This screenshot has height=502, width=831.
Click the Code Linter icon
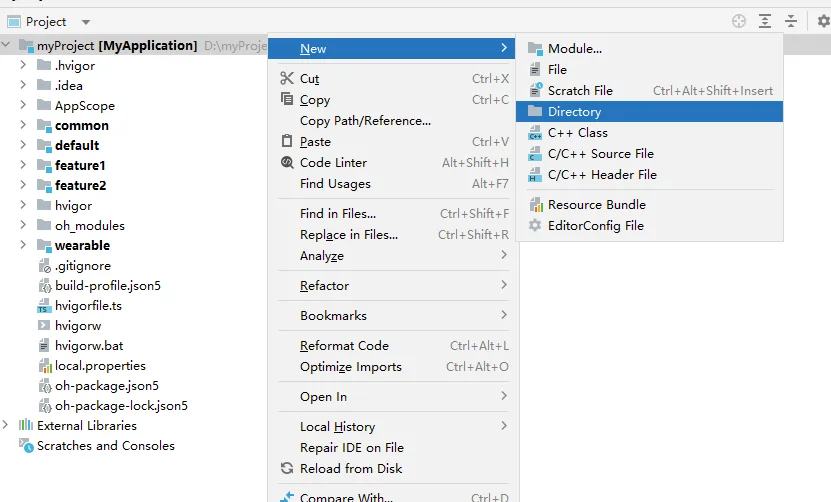coord(287,163)
